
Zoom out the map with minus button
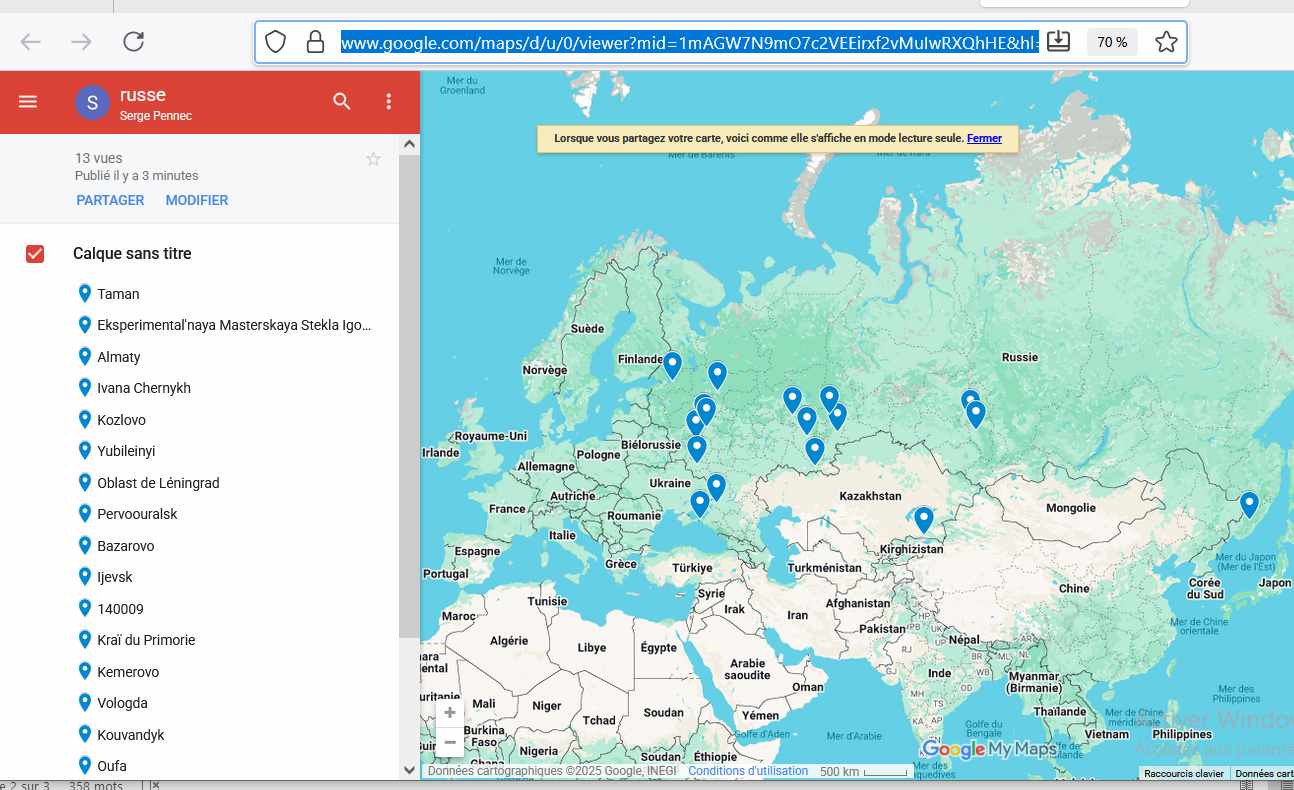(450, 742)
